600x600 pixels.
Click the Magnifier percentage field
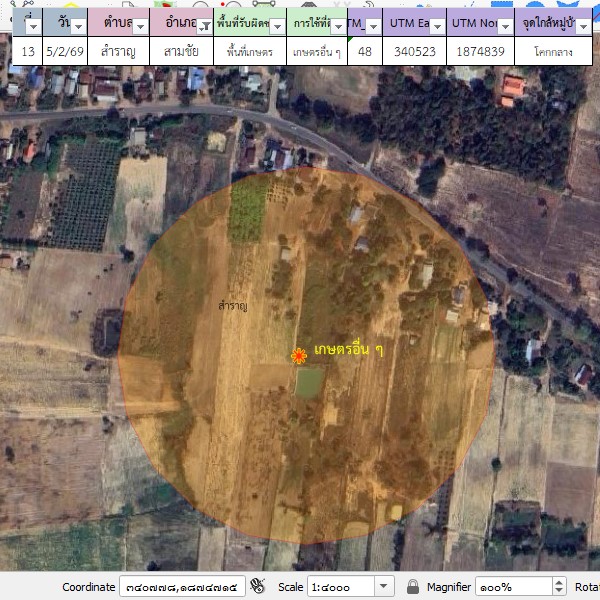pyautogui.click(x=510, y=587)
